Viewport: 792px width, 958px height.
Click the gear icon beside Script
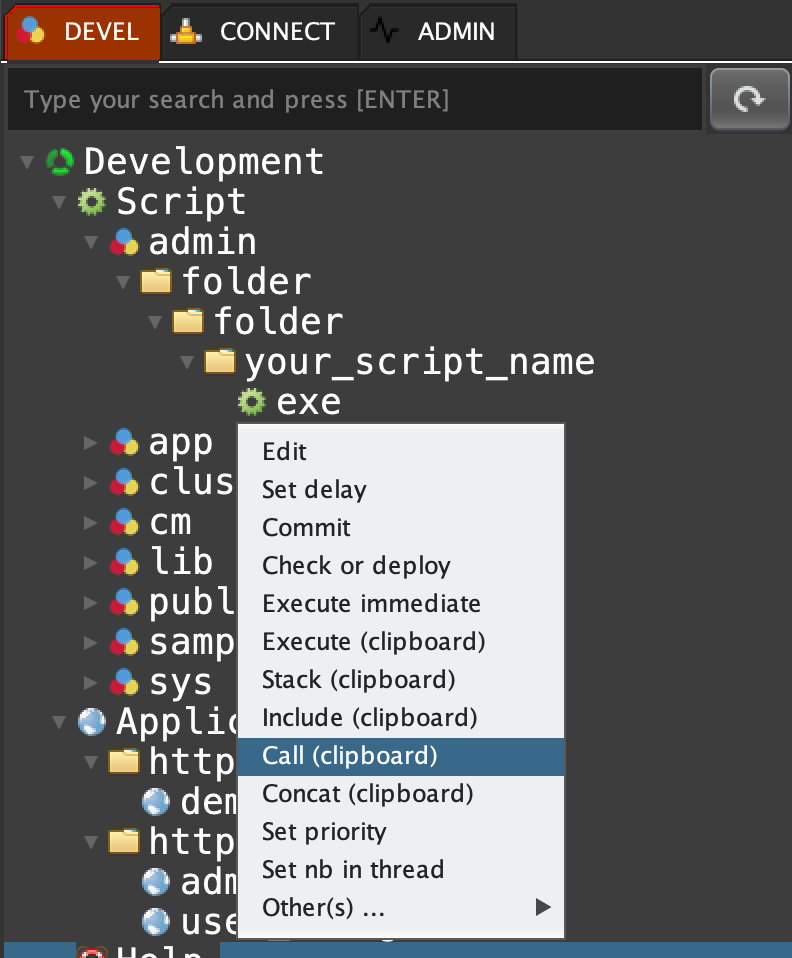(x=92, y=202)
